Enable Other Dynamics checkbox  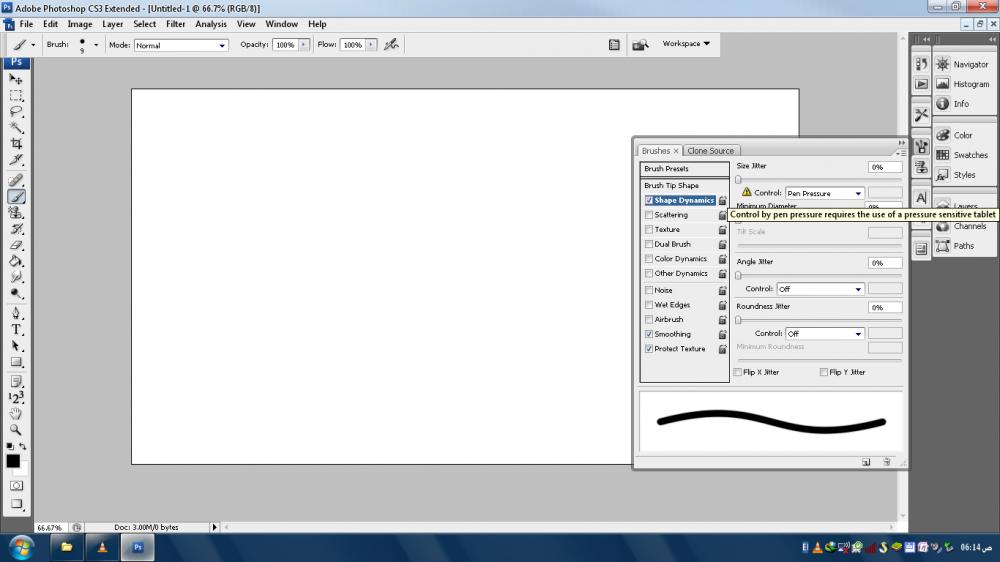click(x=649, y=274)
